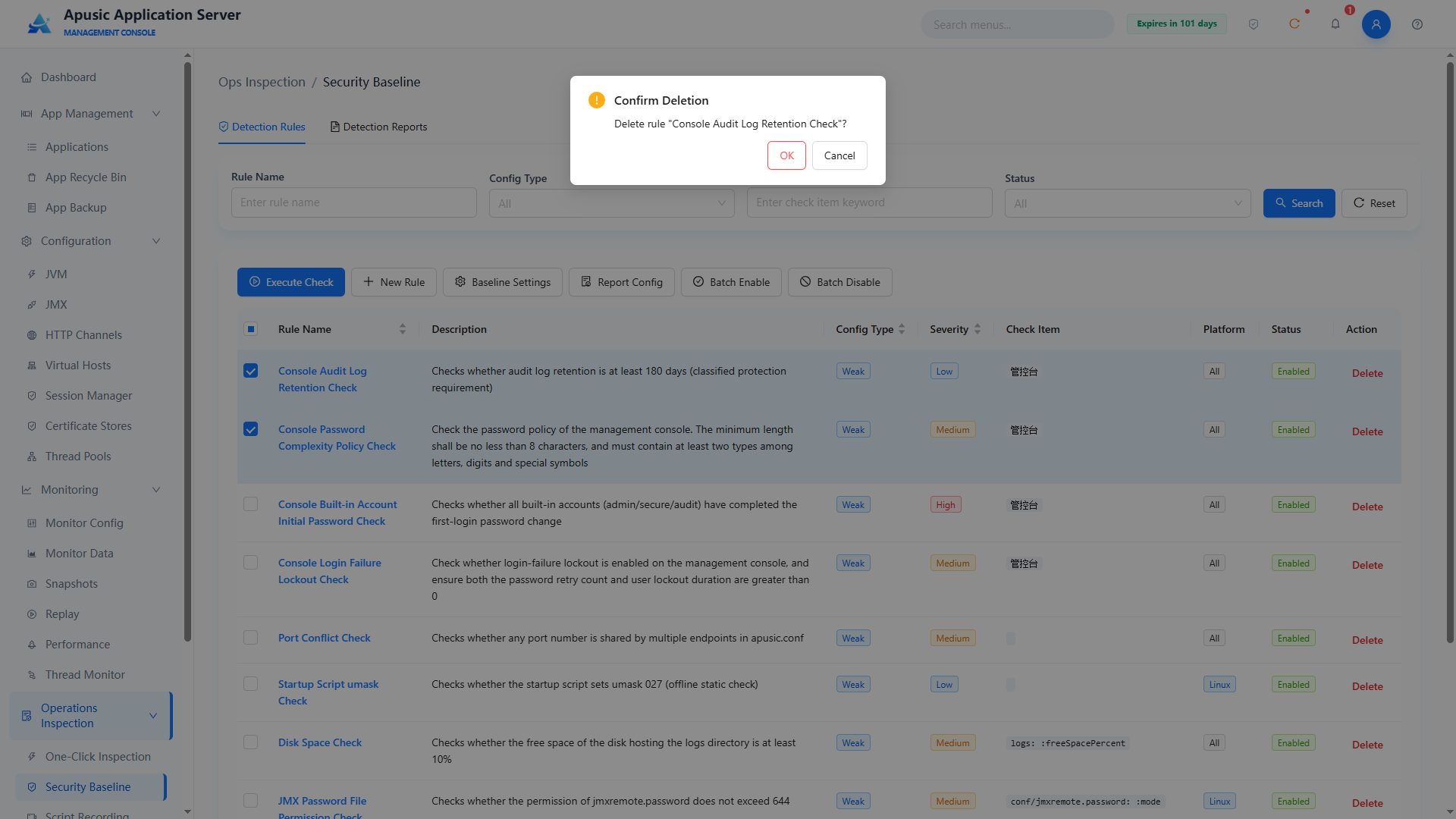Check the Console Built-in Account Initial Password row
Screen dimensions: 1456x819
[251, 504]
